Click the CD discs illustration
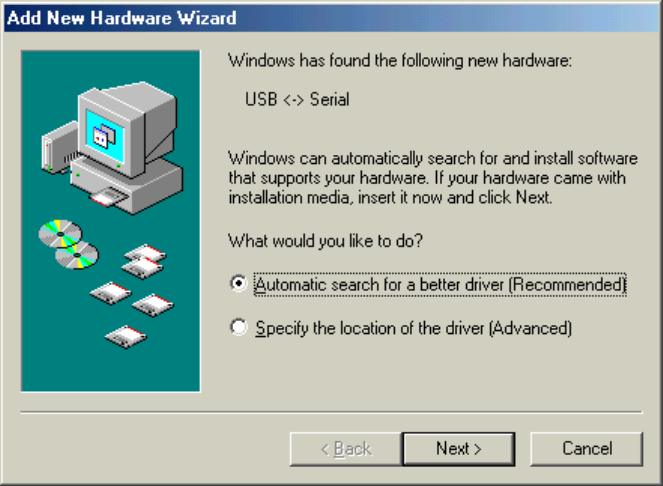 [68, 244]
